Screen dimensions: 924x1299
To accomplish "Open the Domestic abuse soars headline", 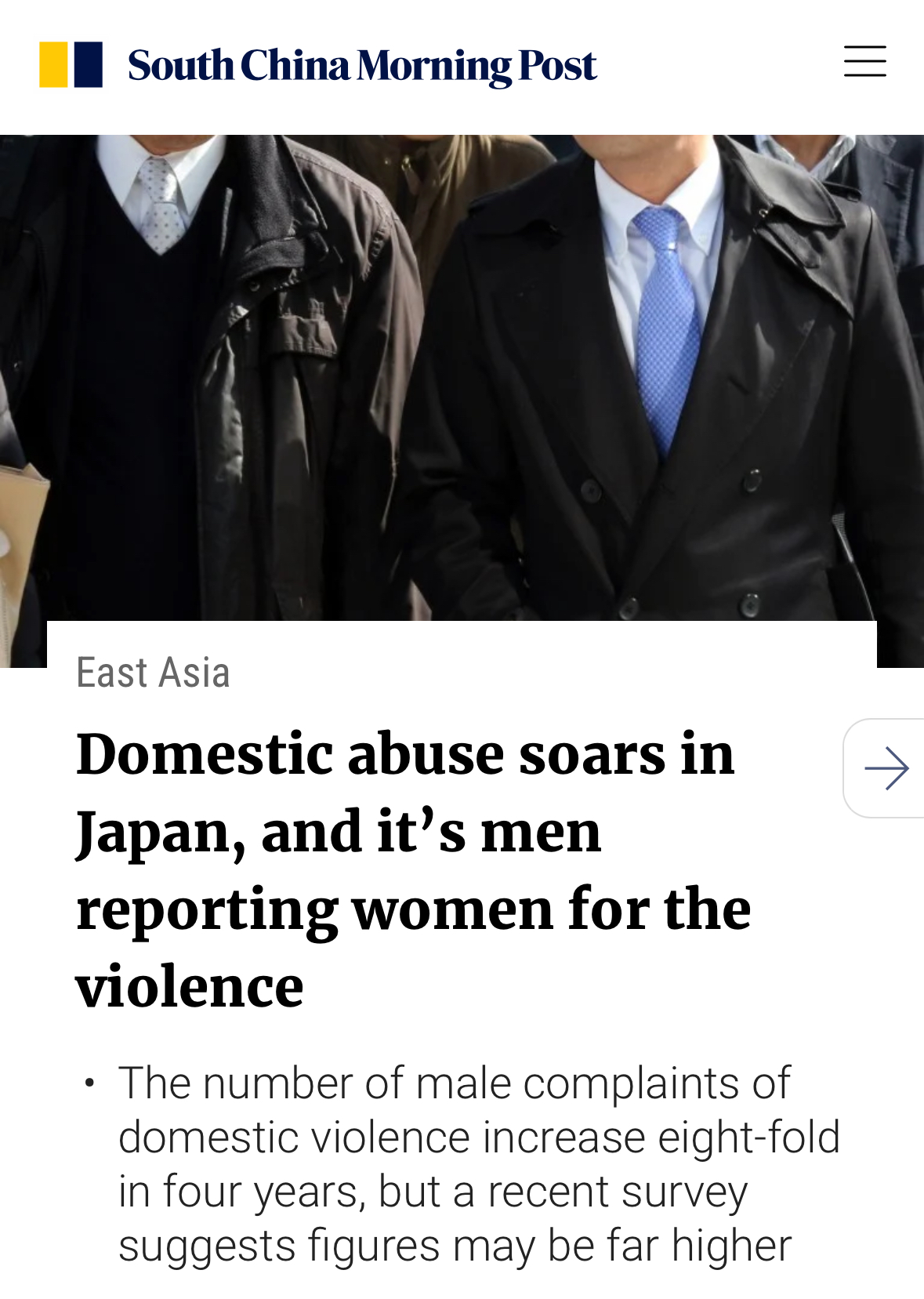I will 413,870.
